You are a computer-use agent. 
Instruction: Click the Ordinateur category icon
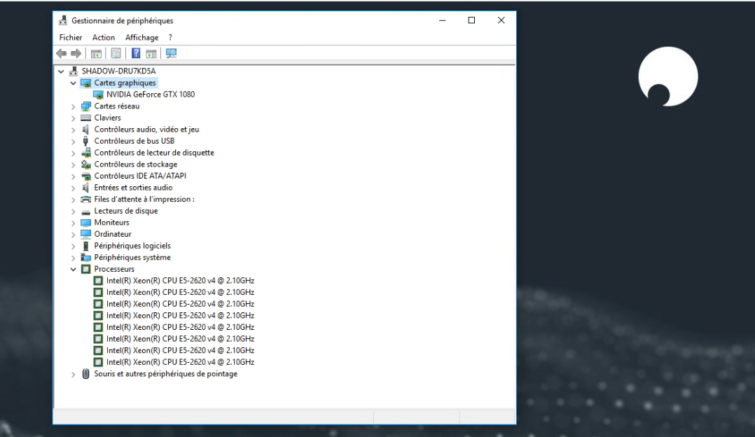pos(86,234)
